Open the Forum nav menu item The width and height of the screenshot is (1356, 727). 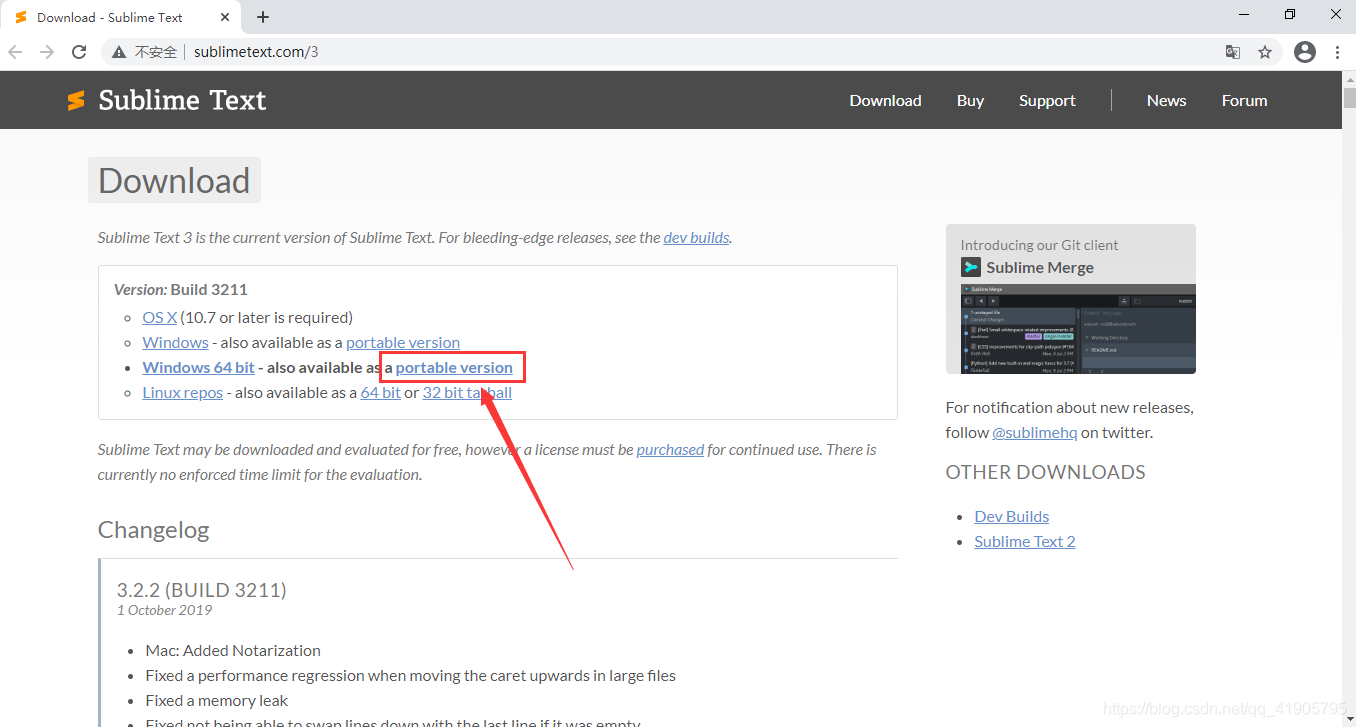[x=1244, y=100]
